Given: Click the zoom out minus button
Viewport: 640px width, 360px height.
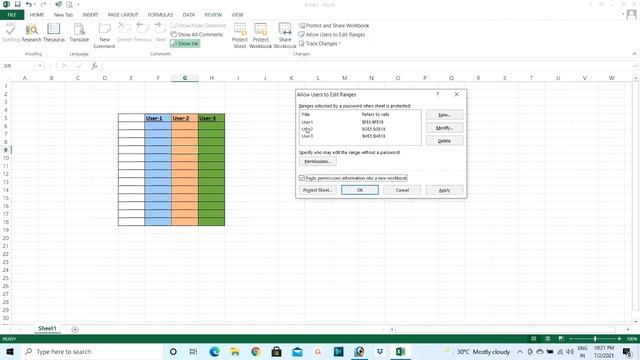Looking at the screenshot, I should (x=571, y=339).
